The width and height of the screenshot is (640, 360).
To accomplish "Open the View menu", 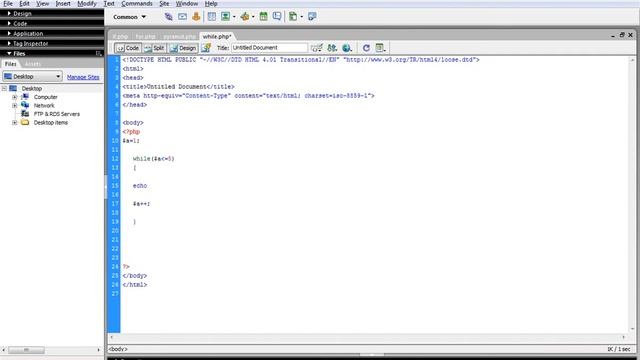I will (x=42, y=4).
